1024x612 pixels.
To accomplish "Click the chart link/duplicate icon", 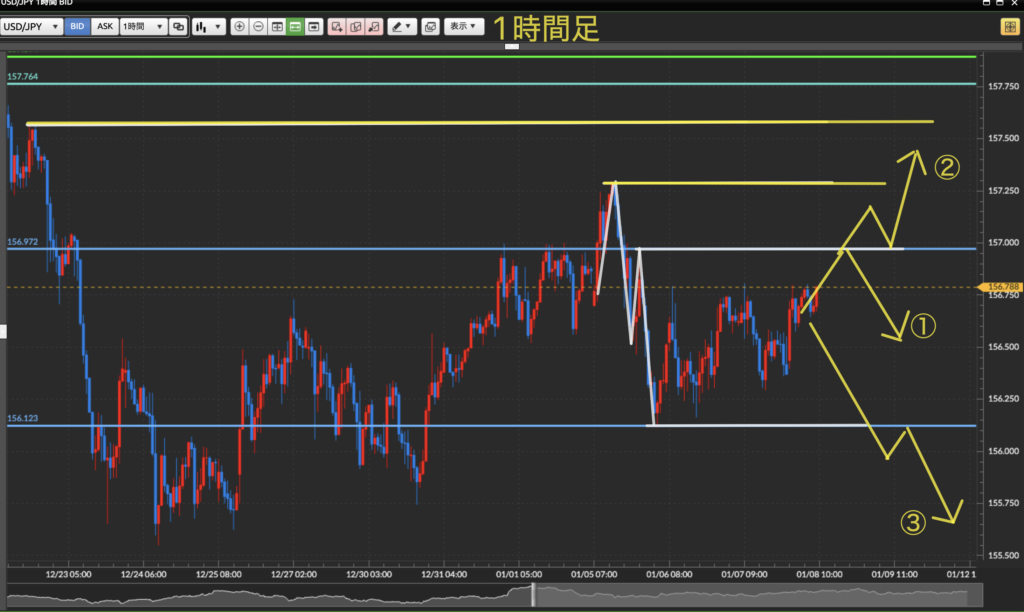I will 178,27.
